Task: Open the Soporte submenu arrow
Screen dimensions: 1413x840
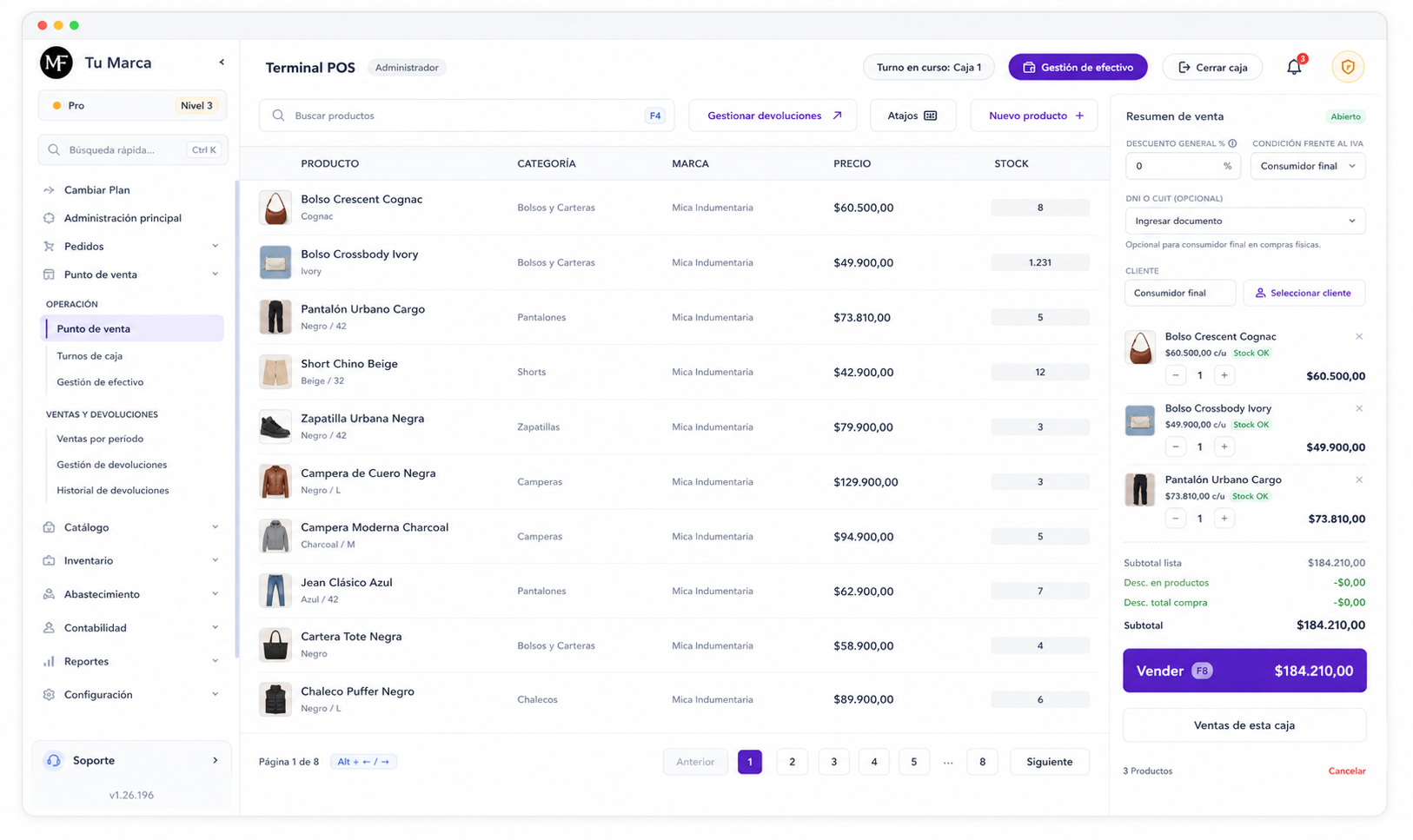Action: pos(216,761)
